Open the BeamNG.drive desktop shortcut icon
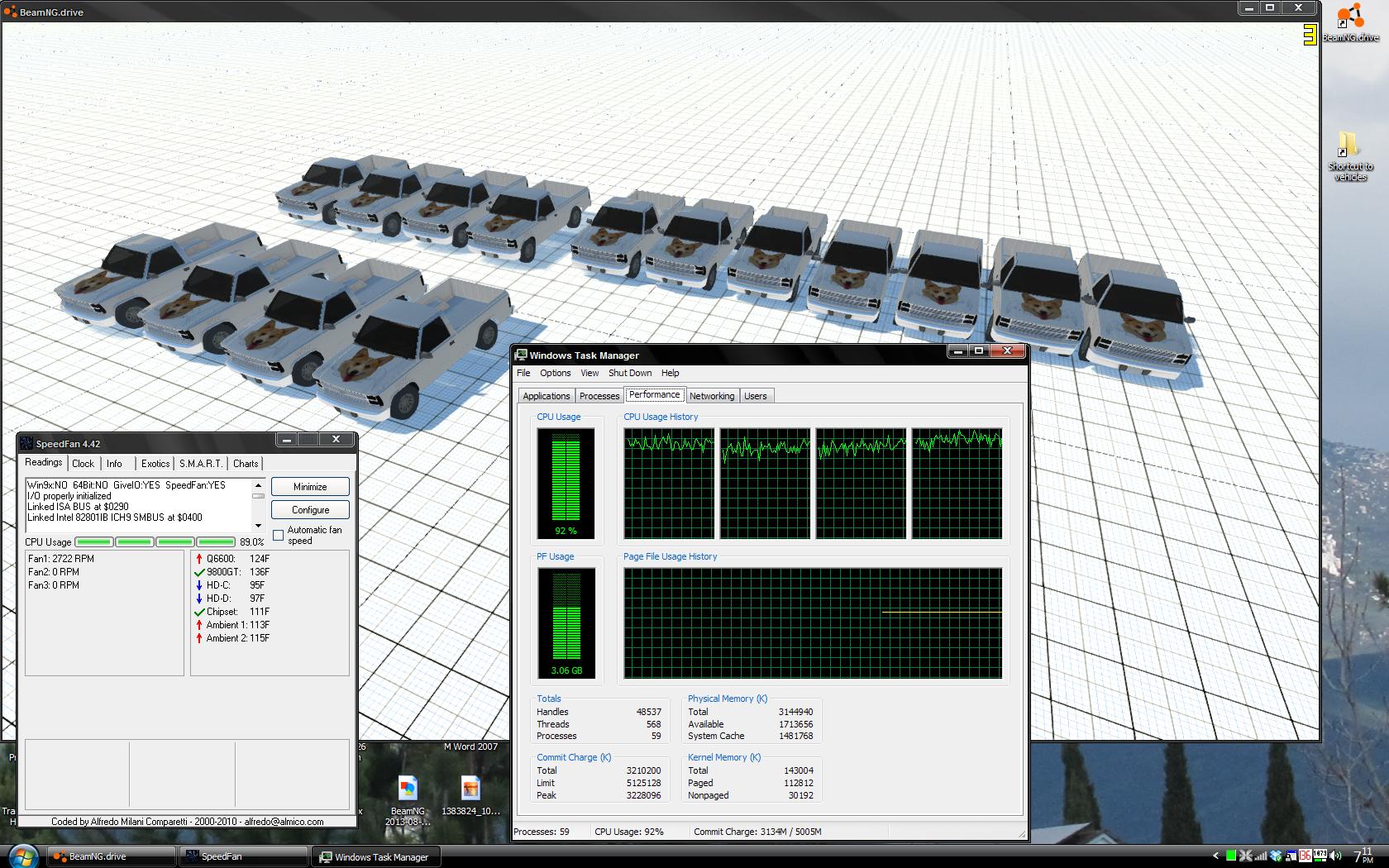1389x868 pixels. pyautogui.click(x=1350, y=22)
